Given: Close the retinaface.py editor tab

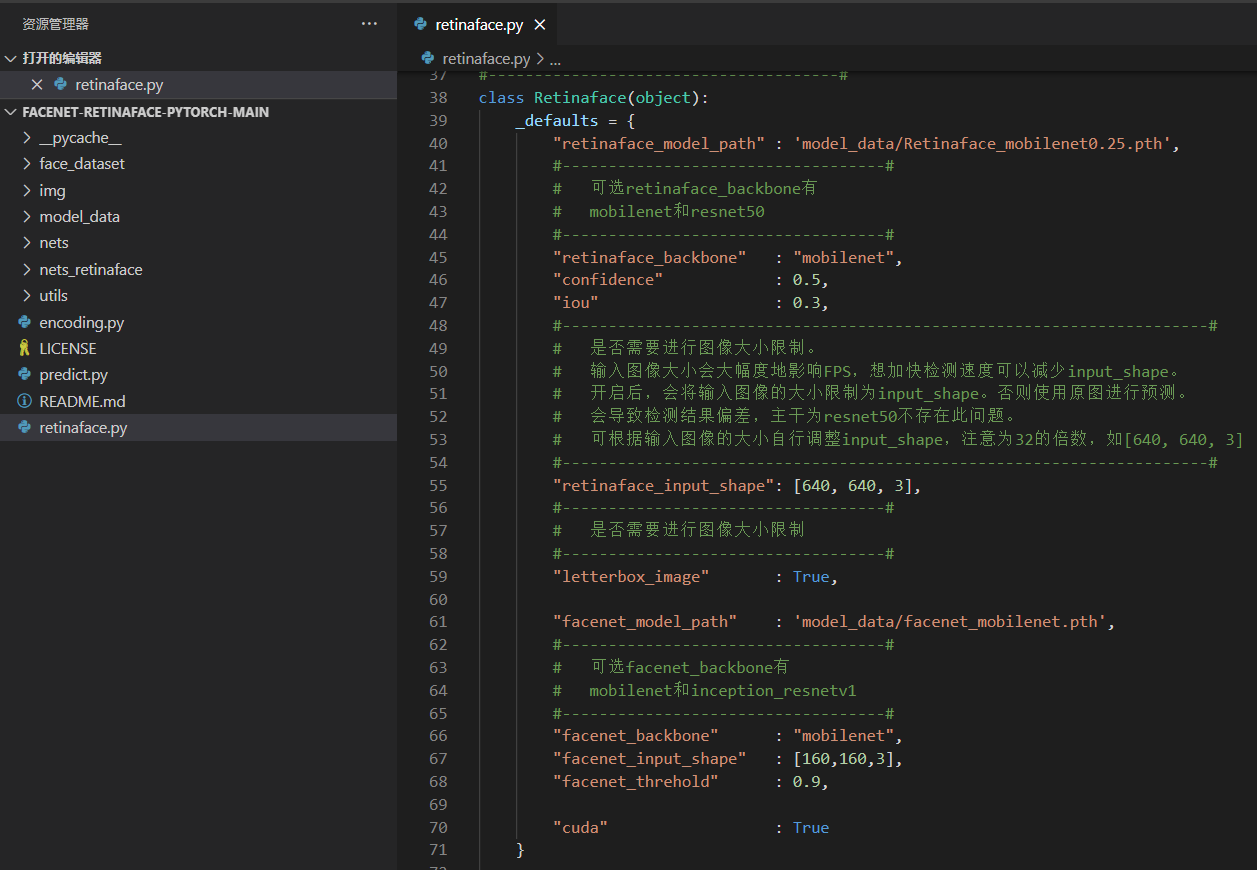Looking at the screenshot, I should pos(540,25).
